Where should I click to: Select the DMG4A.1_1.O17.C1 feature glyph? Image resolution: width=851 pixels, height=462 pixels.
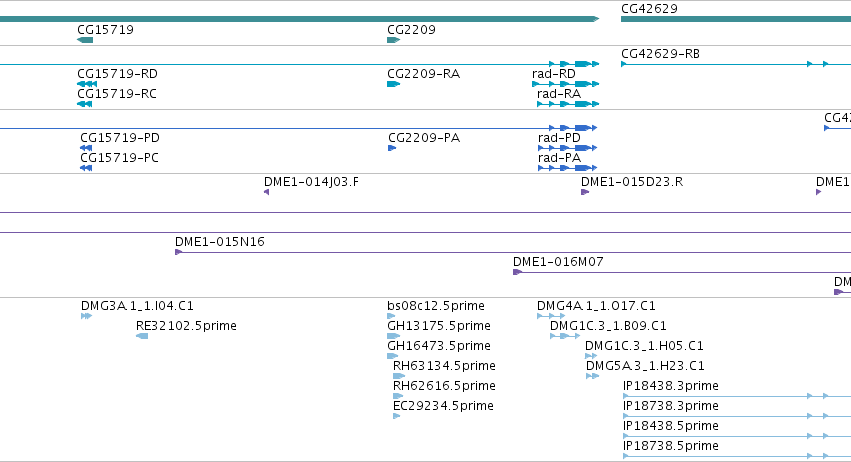pyautogui.click(x=551, y=316)
